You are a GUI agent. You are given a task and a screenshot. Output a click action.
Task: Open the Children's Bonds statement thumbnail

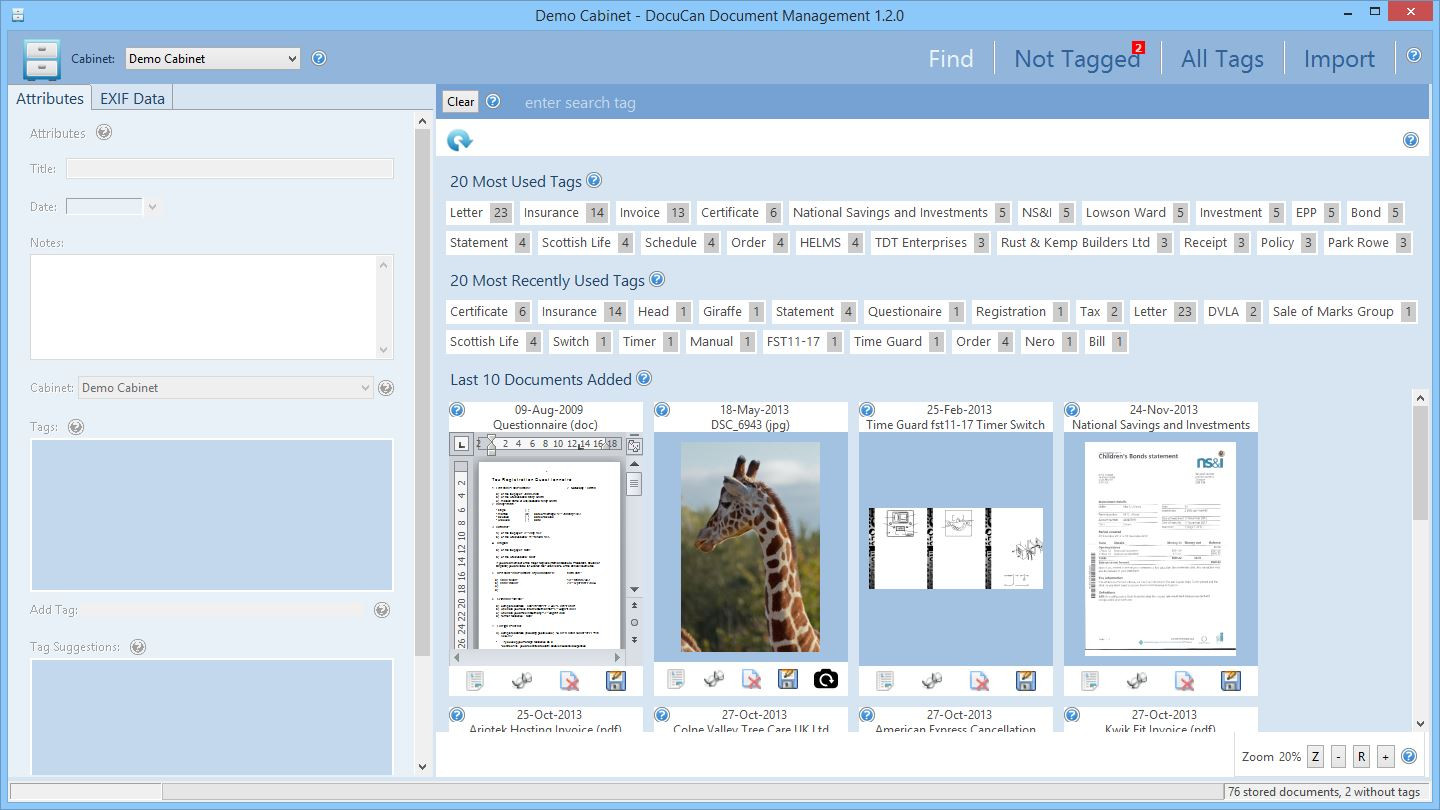click(1161, 548)
